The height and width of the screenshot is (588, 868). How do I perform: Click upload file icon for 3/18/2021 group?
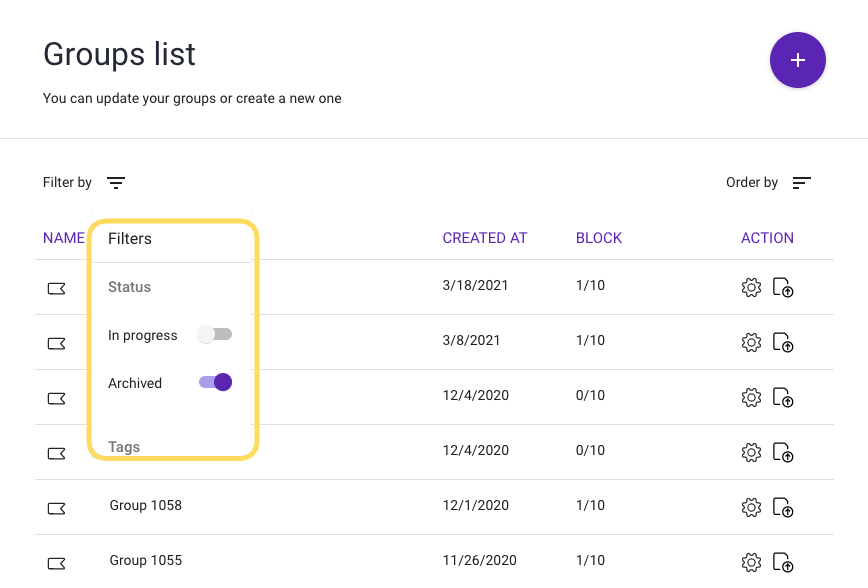784,288
